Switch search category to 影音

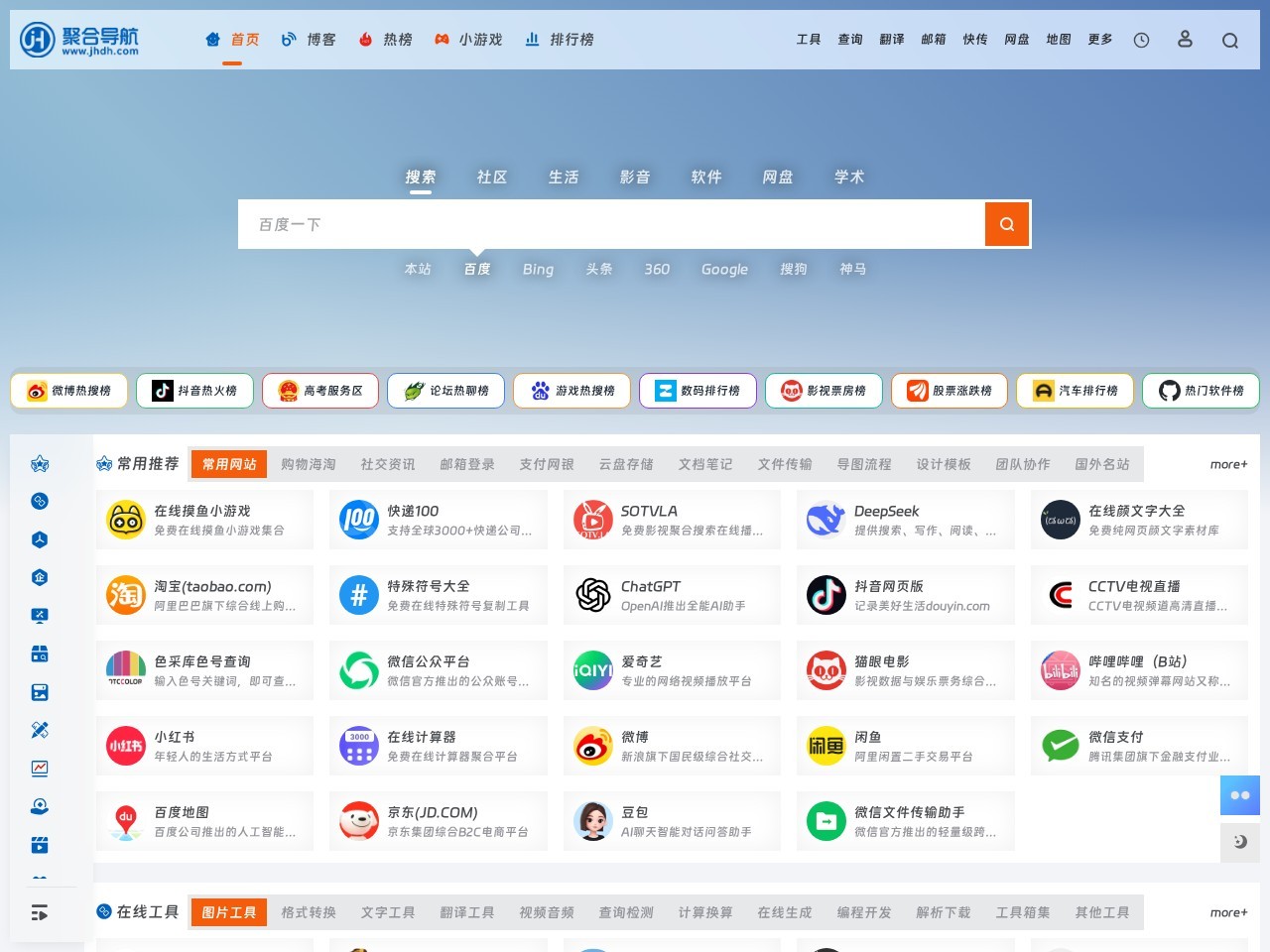click(x=635, y=177)
